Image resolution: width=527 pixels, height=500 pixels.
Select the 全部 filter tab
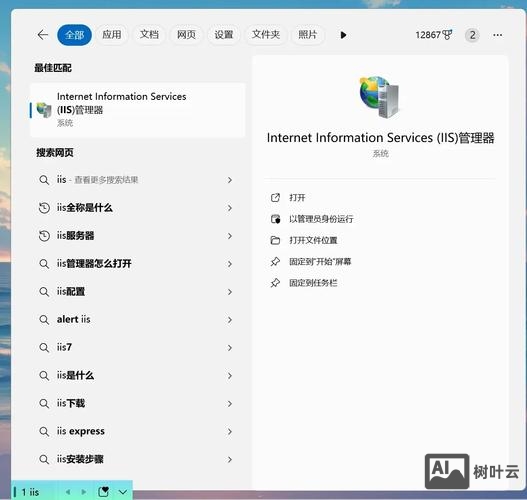pos(75,35)
